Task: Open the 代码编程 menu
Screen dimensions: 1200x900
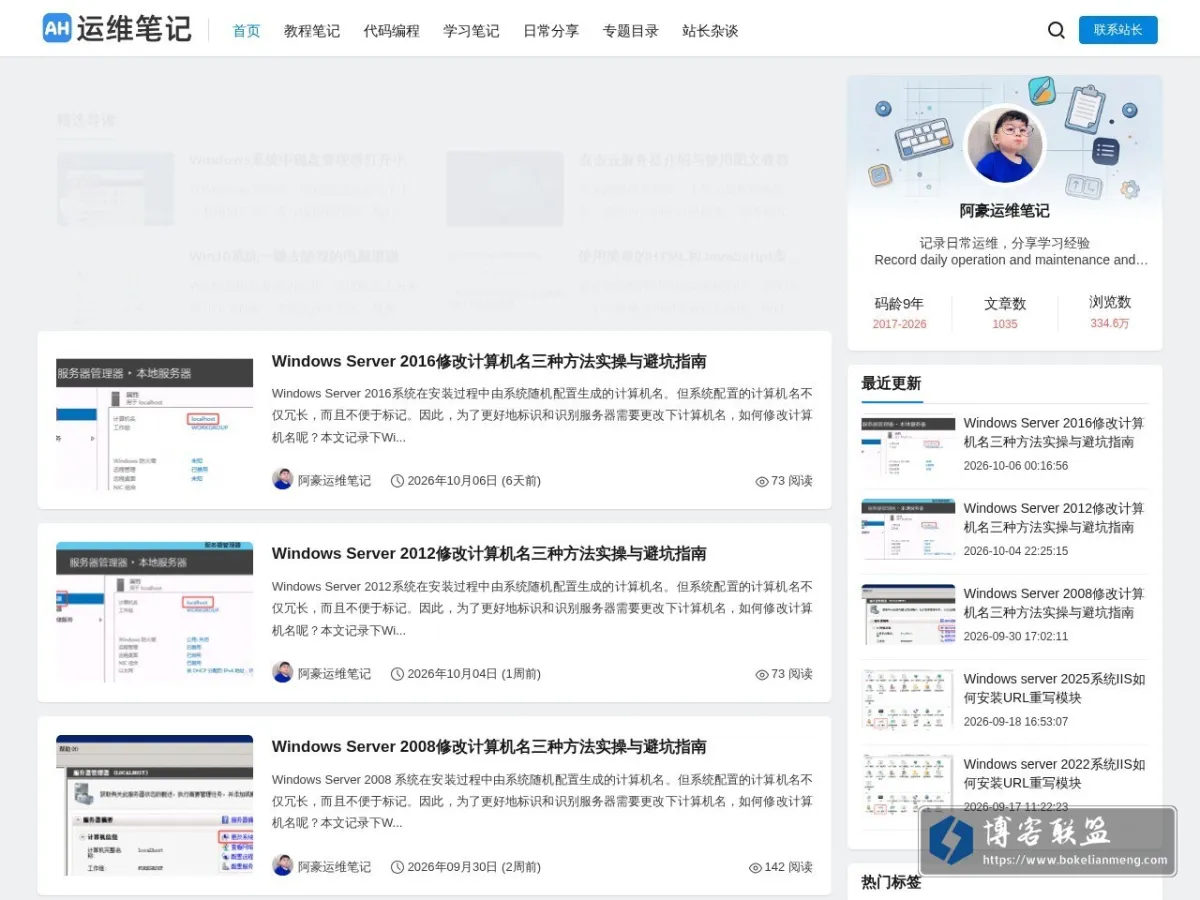Action: [x=392, y=31]
